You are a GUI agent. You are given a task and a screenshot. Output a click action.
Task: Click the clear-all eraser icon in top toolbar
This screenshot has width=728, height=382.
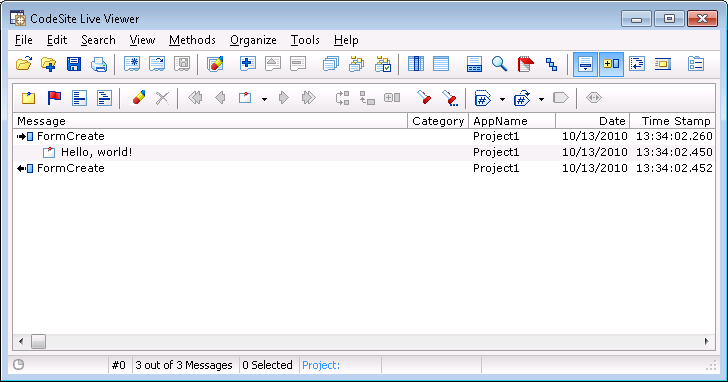click(x=215, y=64)
